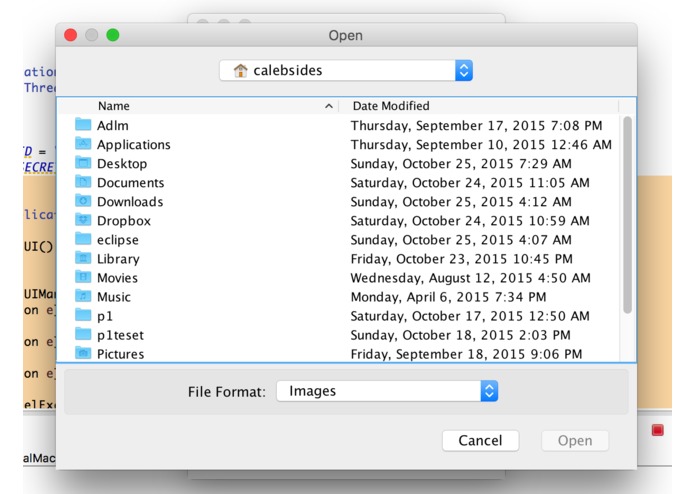Click date 'Saturday, October 24, 2015 11:05 AM'
695x494 pixels.
(470, 183)
